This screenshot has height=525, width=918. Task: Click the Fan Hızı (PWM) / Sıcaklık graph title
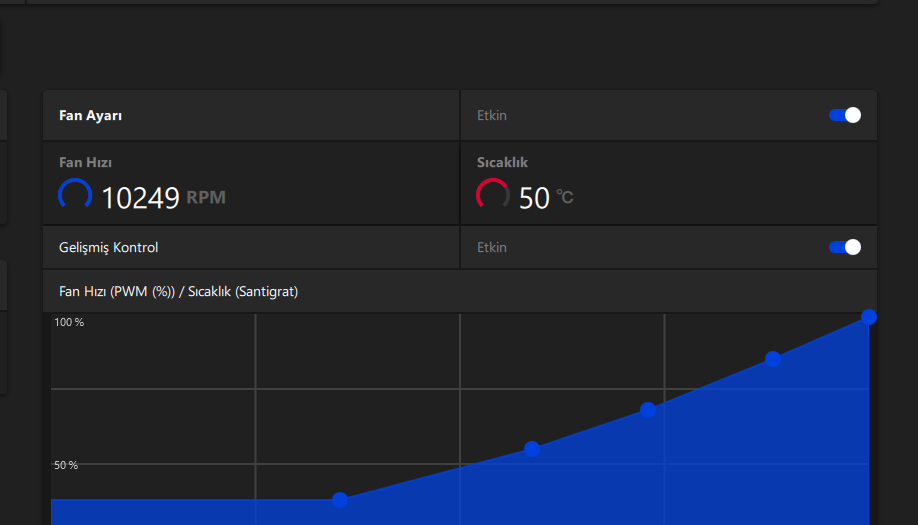(178, 292)
